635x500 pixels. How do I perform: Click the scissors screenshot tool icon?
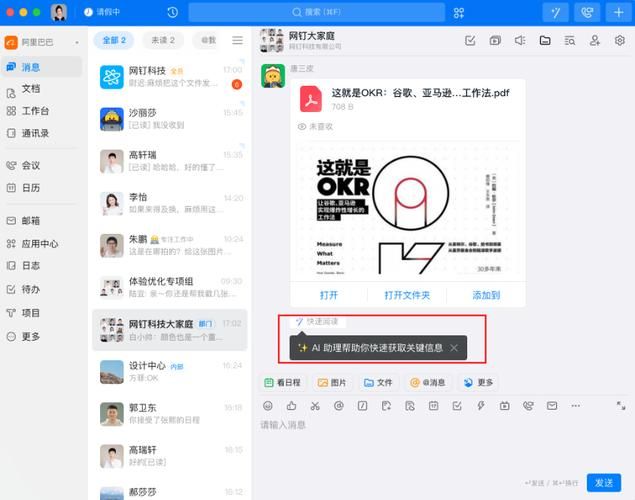click(315, 406)
